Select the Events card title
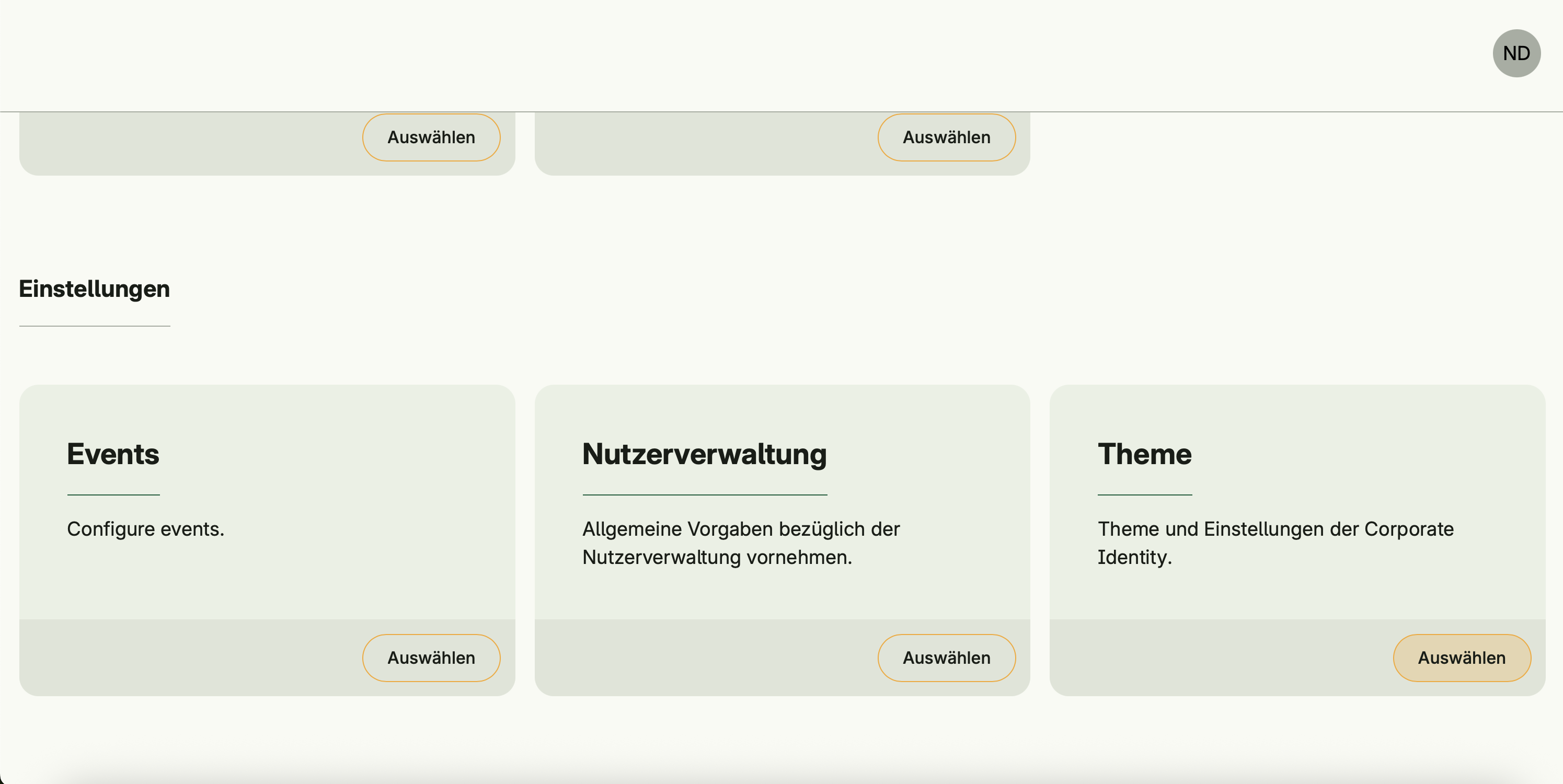 (x=113, y=454)
